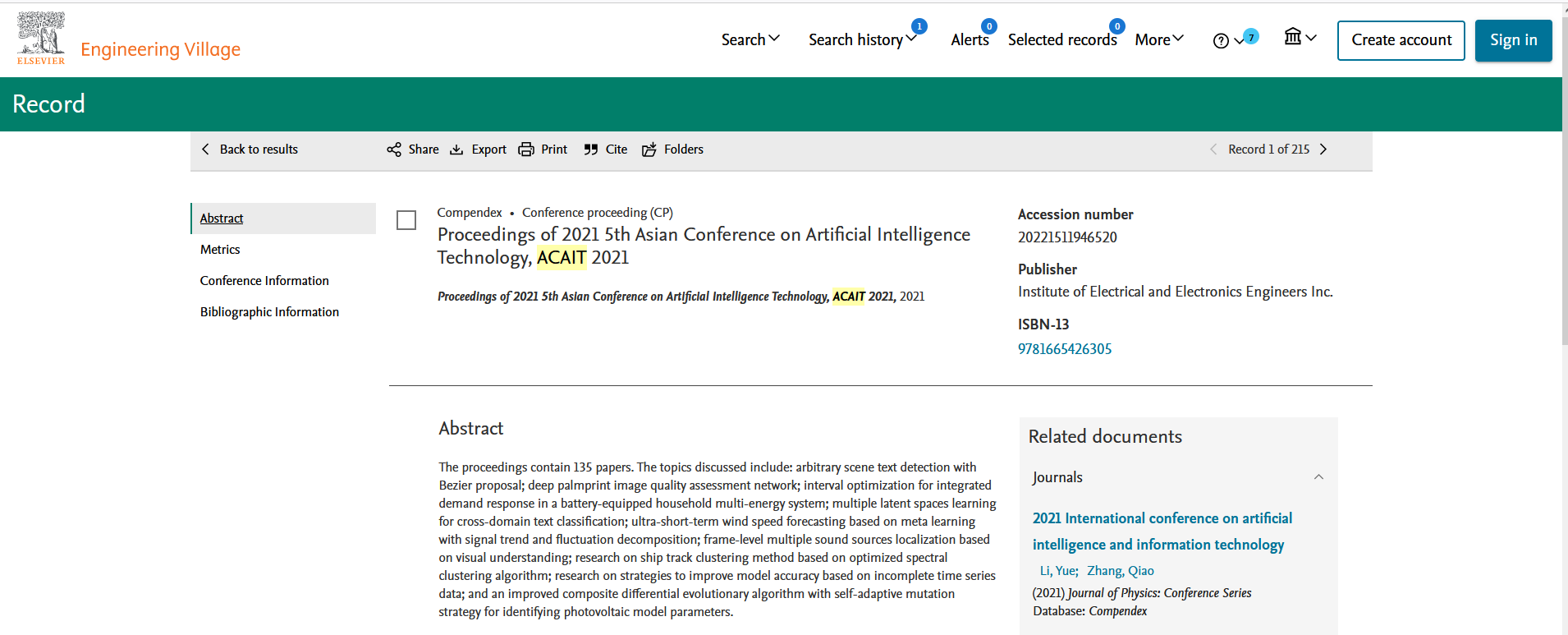
Task: Open the More dropdown menu
Action: coord(1159,39)
